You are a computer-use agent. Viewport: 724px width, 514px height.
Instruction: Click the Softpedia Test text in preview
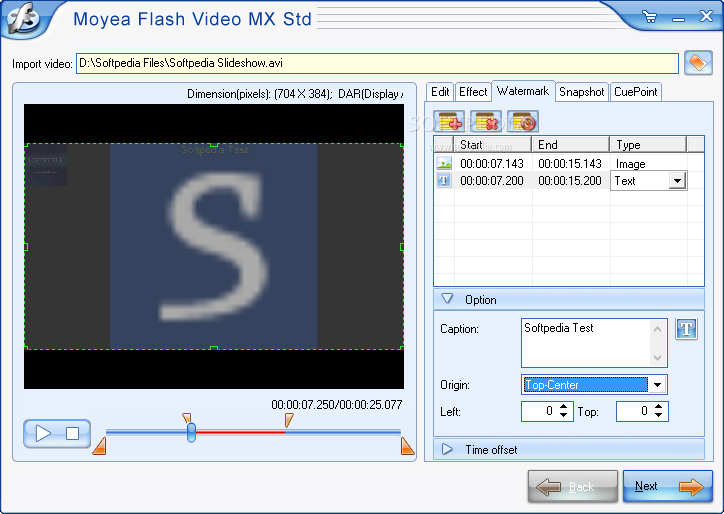click(x=215, y=150)
